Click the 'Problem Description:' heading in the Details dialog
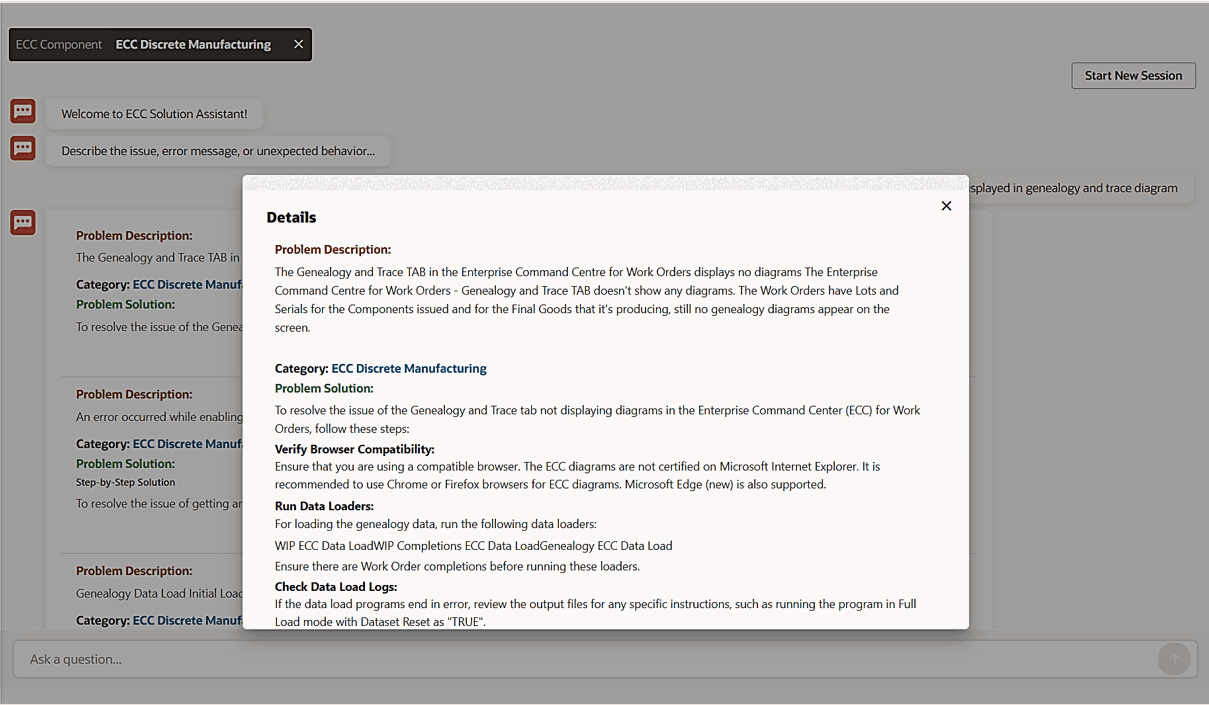1209x705 pixels. coord(333,249)
